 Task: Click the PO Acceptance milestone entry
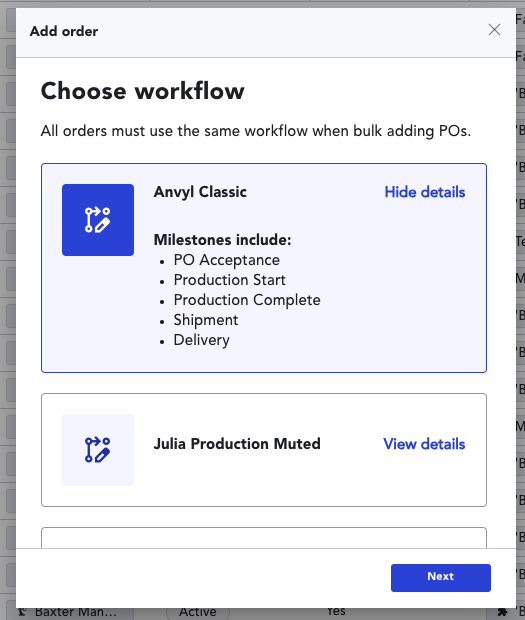point(227,260)
